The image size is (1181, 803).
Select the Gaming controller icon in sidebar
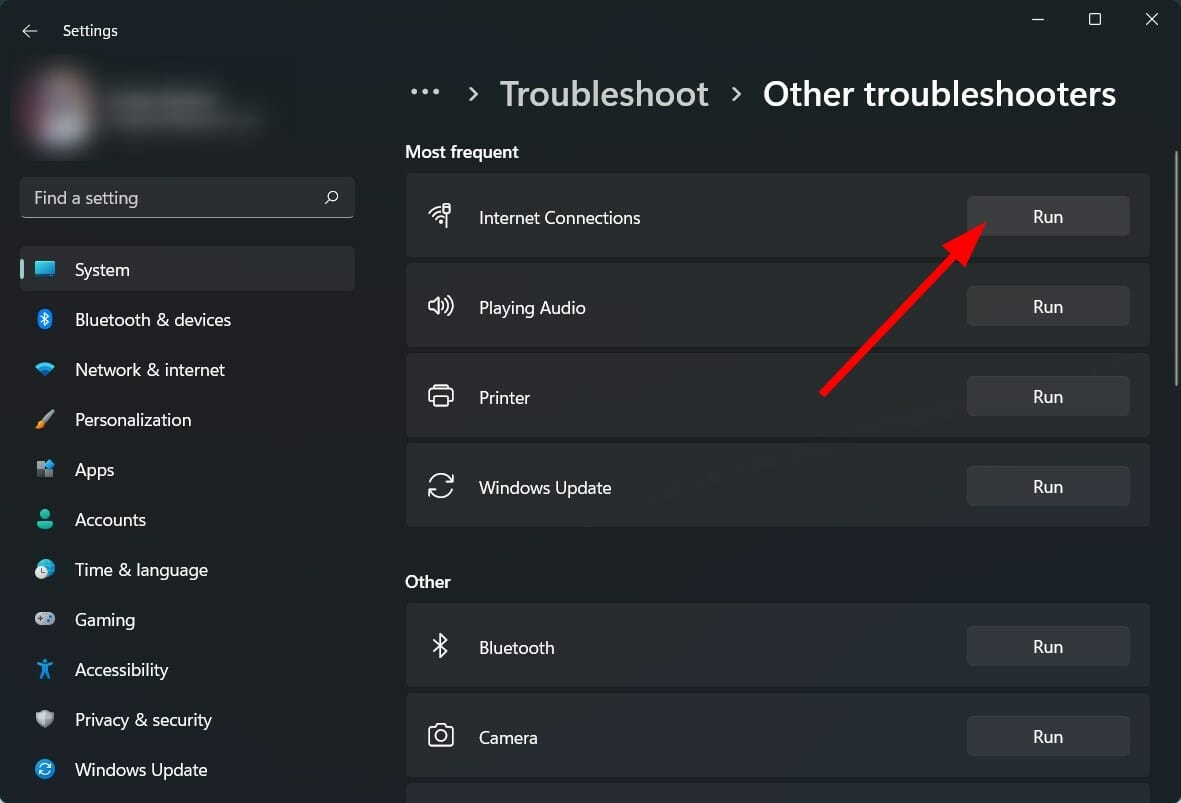45,619
